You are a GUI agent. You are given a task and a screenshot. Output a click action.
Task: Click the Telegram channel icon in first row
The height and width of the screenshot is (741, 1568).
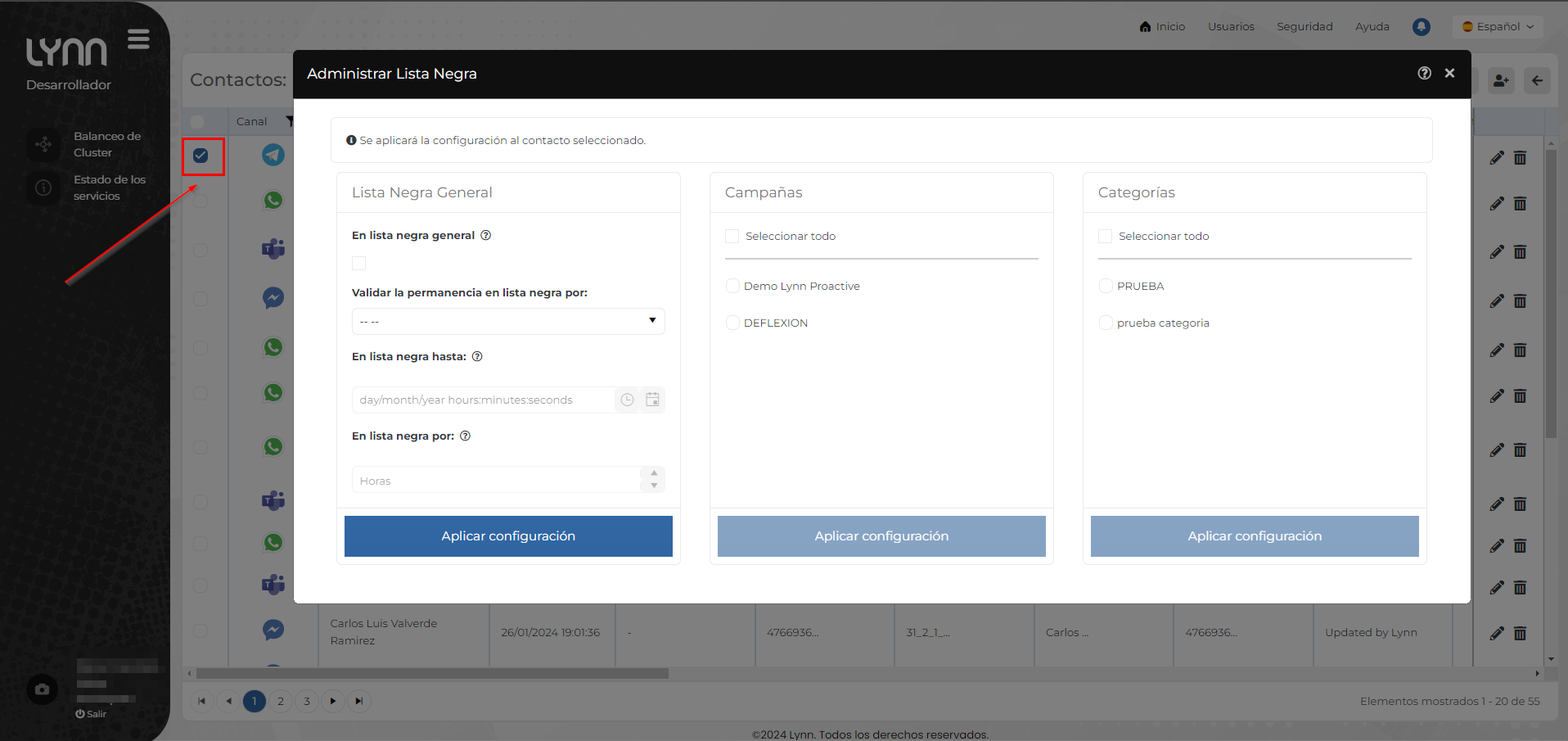coord(273,155)
